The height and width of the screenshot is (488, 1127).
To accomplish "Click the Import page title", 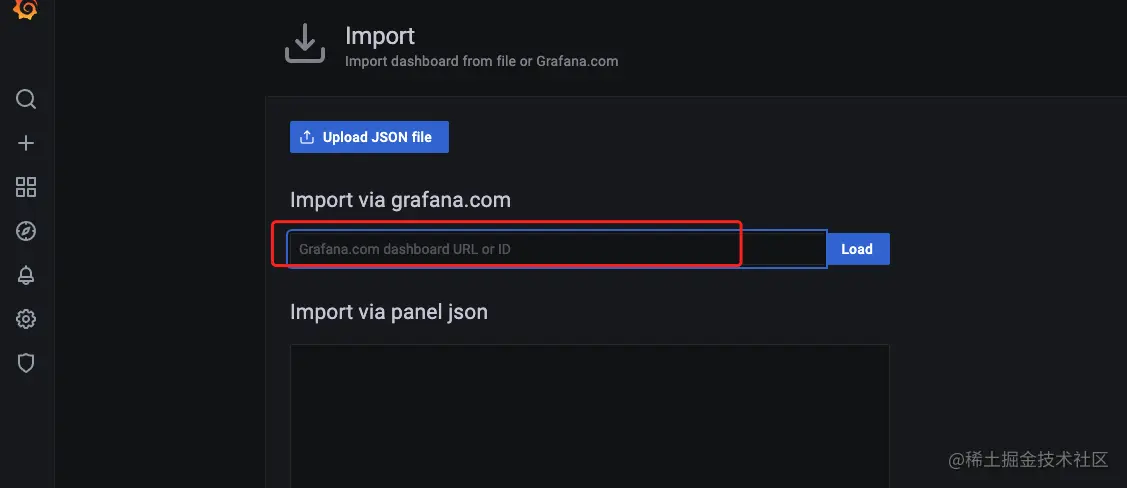I will tap(380, 36).
